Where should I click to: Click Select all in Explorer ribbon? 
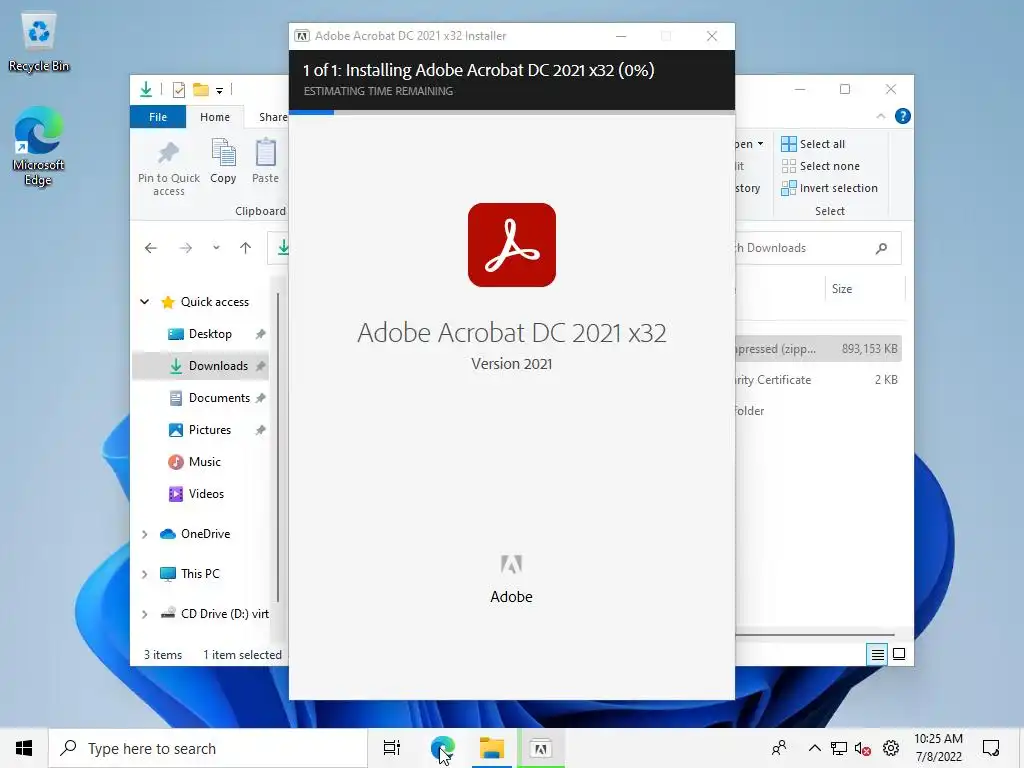[x=813, y=144]
